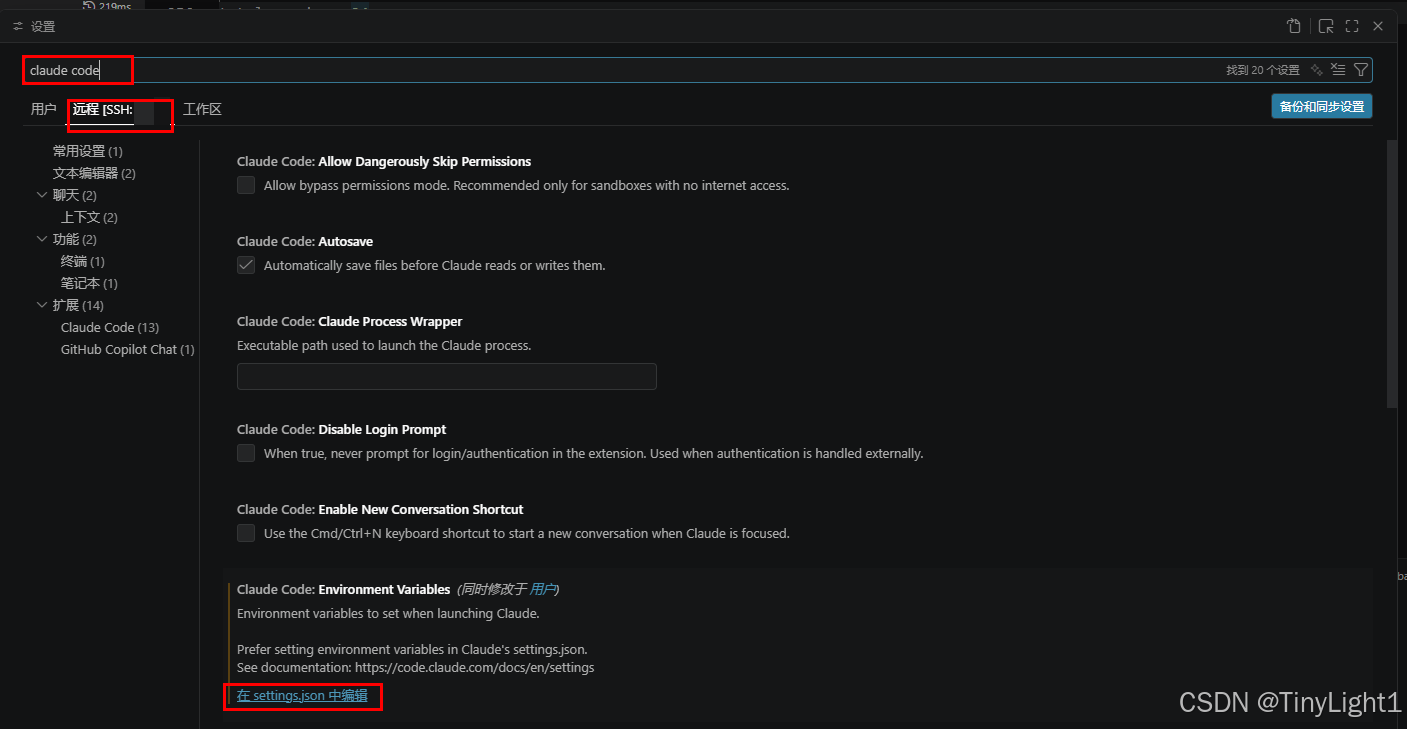This screenshot has width=1407, height=729.
Task: Open settings JSON file icon
Action: click(x=1294, y=27)
